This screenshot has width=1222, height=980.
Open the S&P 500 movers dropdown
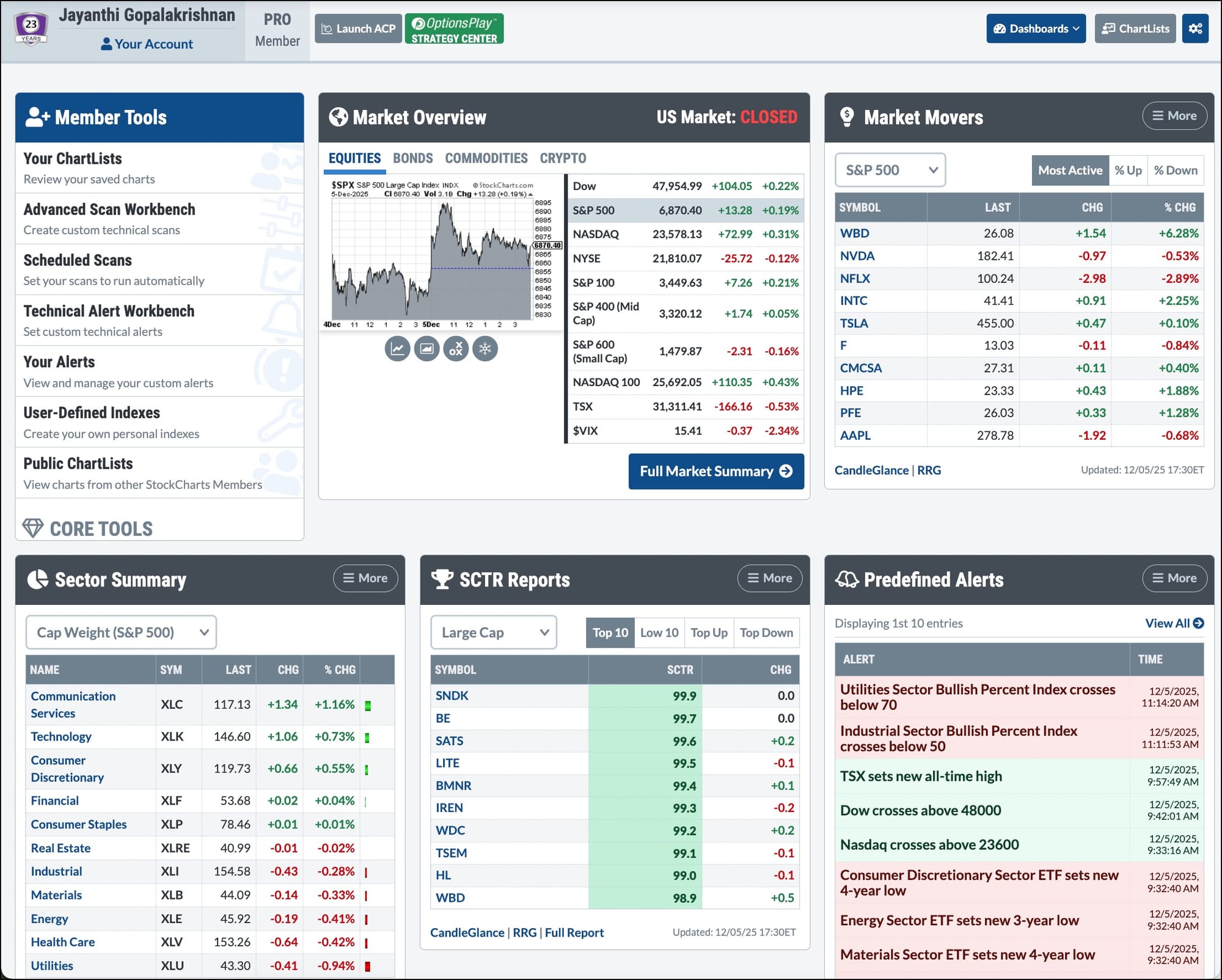[x=890, y=170]
